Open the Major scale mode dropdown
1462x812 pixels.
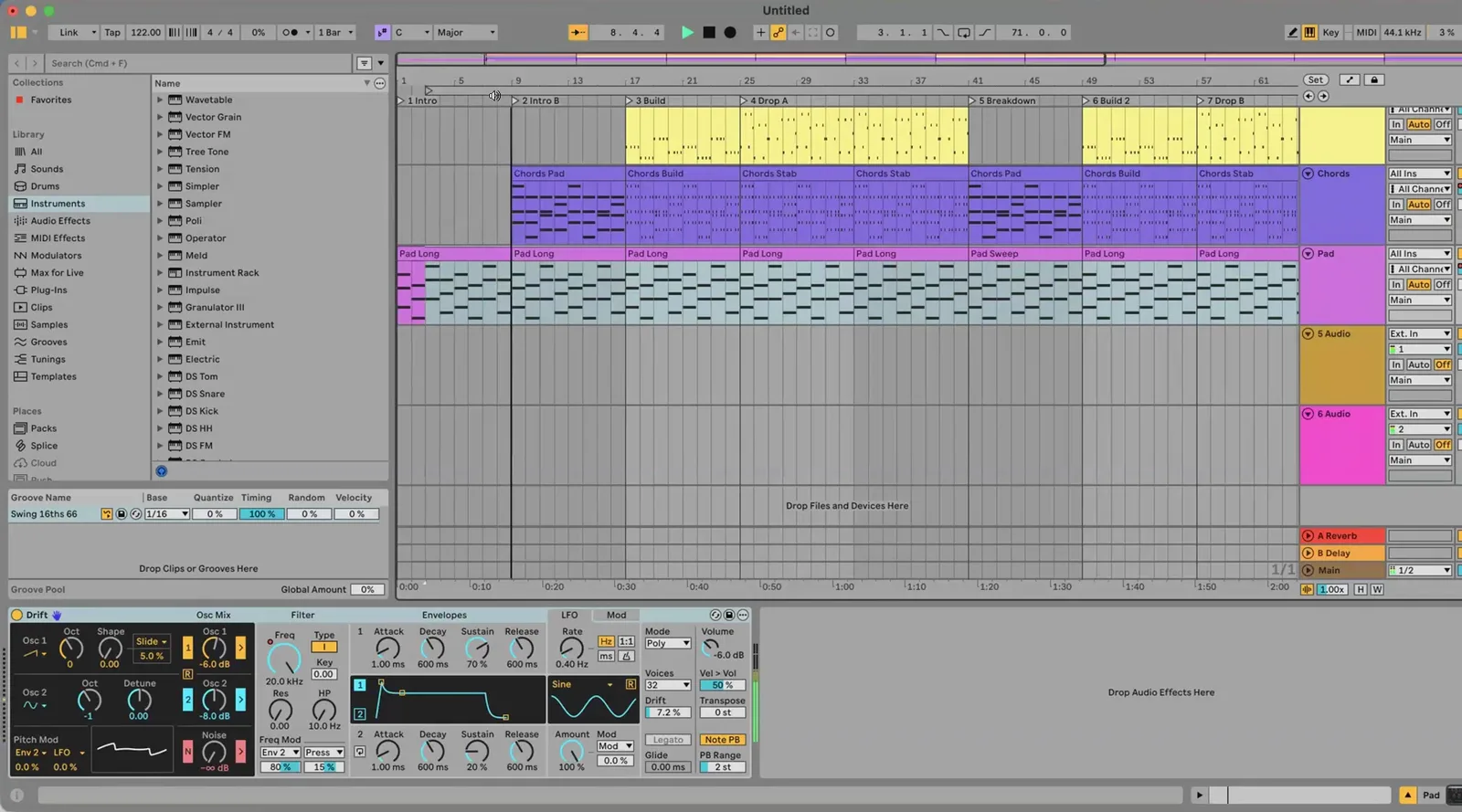coord(465,32)
